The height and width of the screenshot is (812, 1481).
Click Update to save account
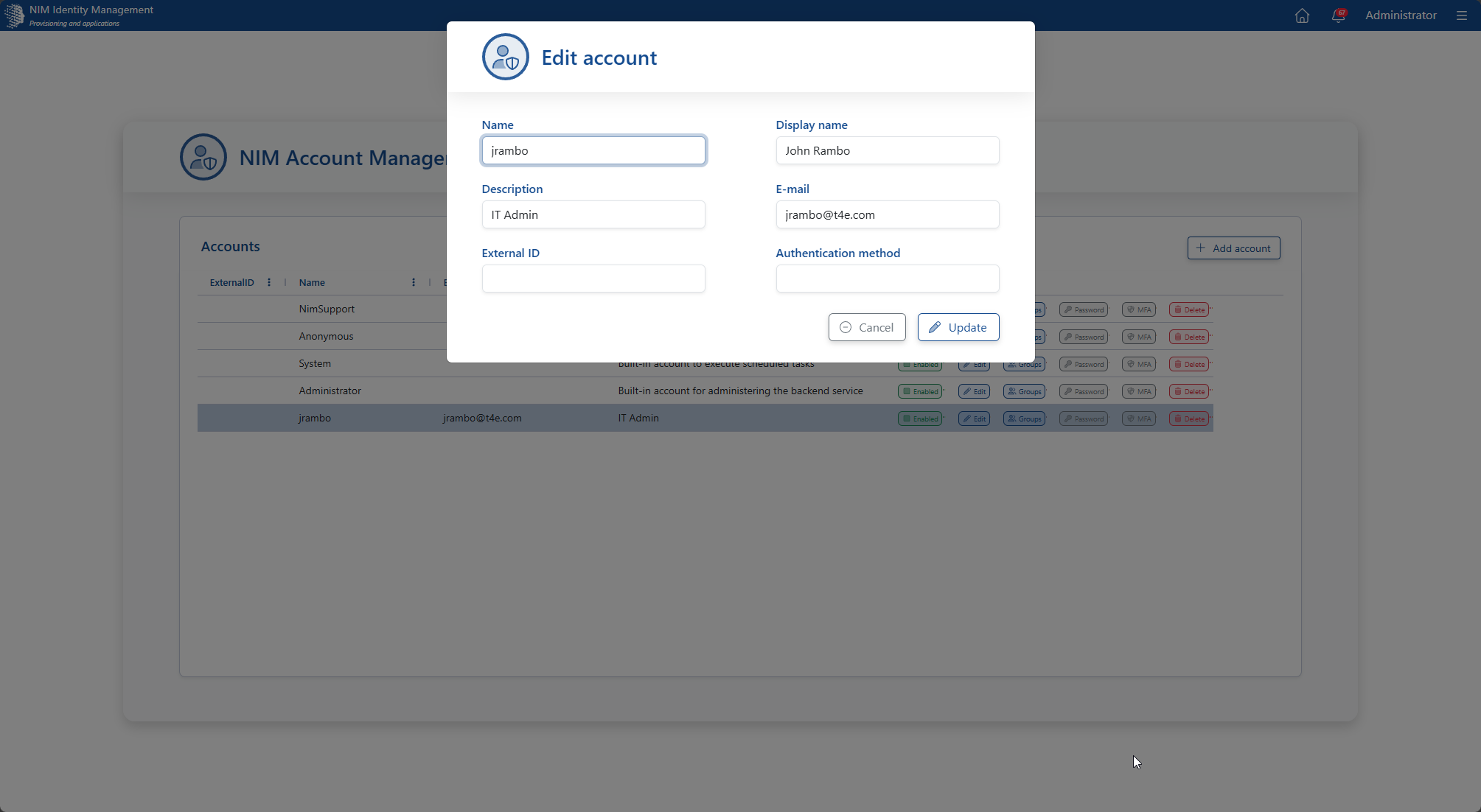tap(958, 327)
